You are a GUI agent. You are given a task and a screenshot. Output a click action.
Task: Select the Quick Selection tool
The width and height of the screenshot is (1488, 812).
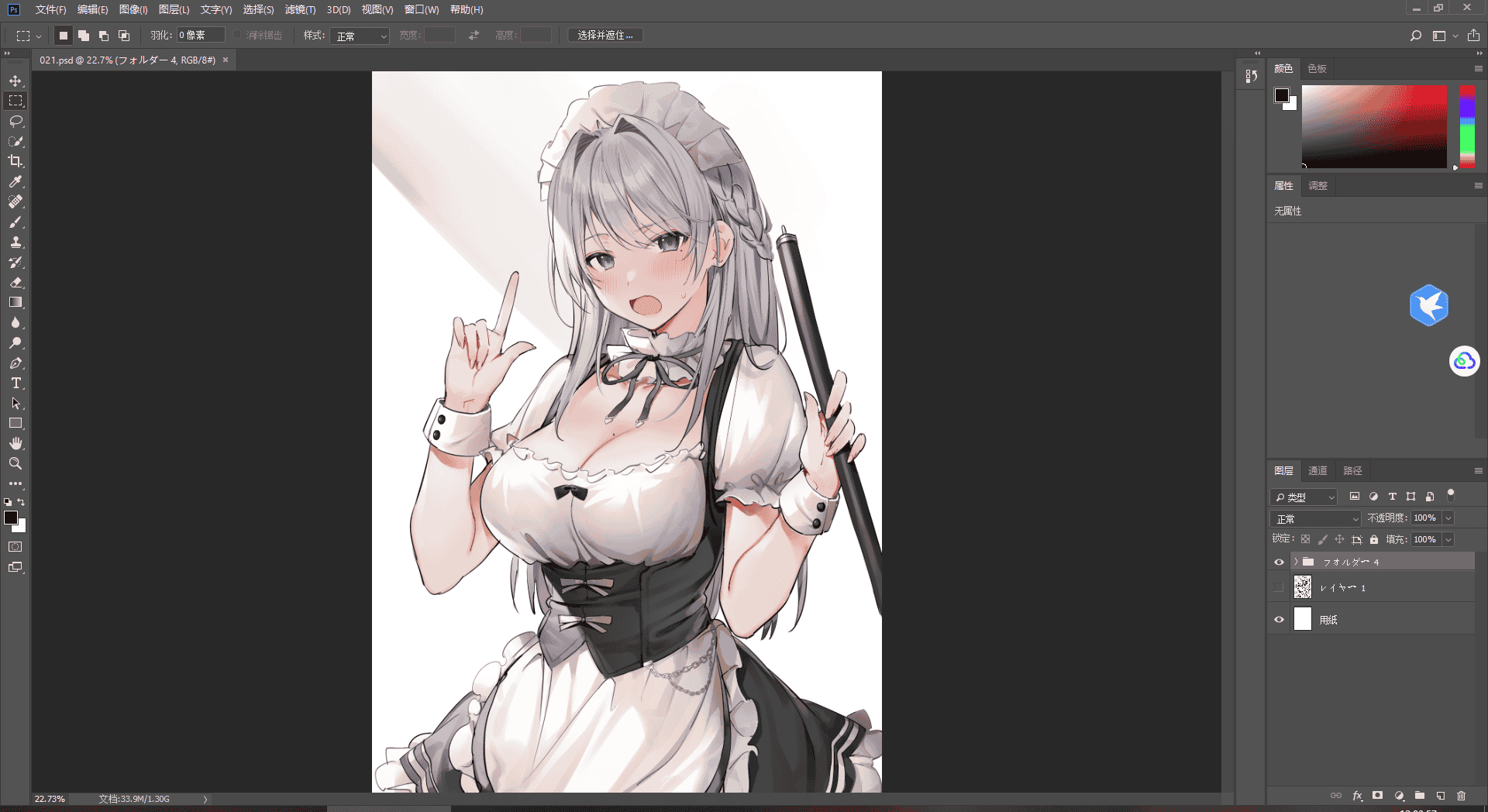pyautogui.click(x=15, y=141)
